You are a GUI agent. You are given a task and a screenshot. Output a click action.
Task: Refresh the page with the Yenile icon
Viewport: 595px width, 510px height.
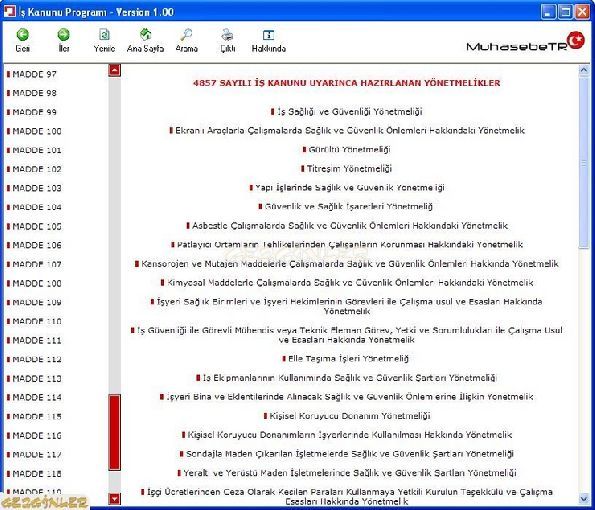104,35
